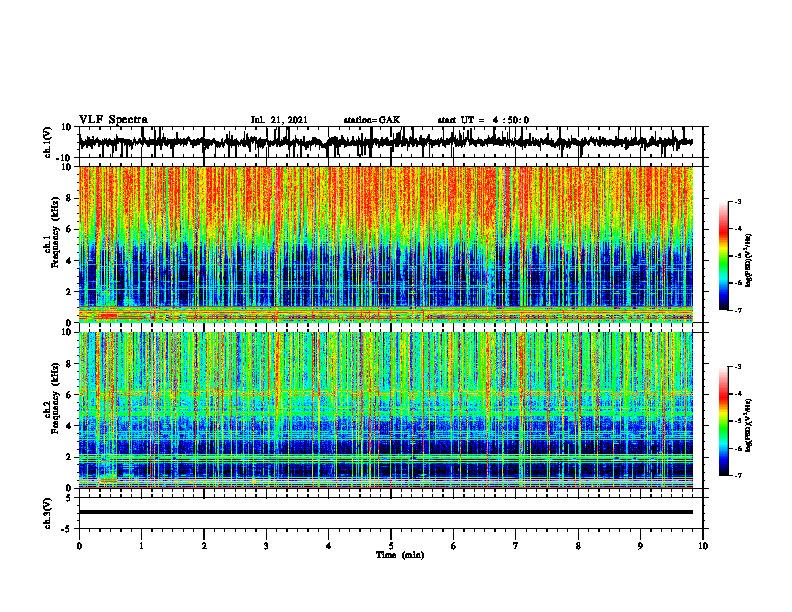This screenshot has width=792, height=612.
Task: Click the 'ch.3(V)' axis label
Action: tap(47, 513)
